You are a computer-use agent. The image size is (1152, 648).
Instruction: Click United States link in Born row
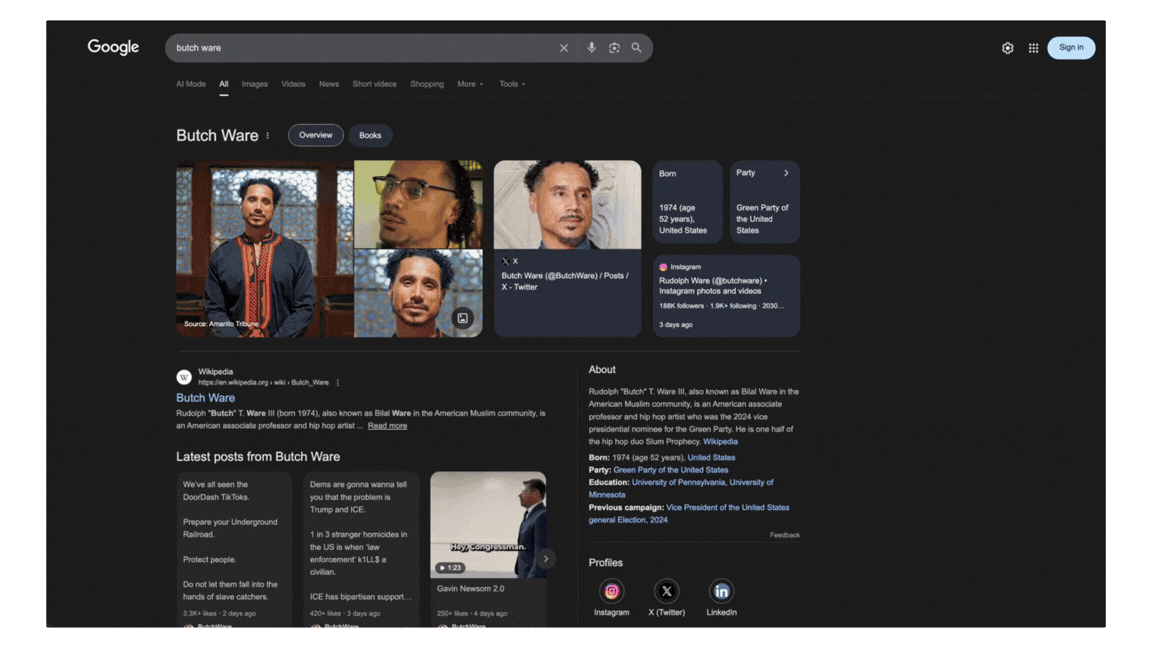tap(711, 458)
